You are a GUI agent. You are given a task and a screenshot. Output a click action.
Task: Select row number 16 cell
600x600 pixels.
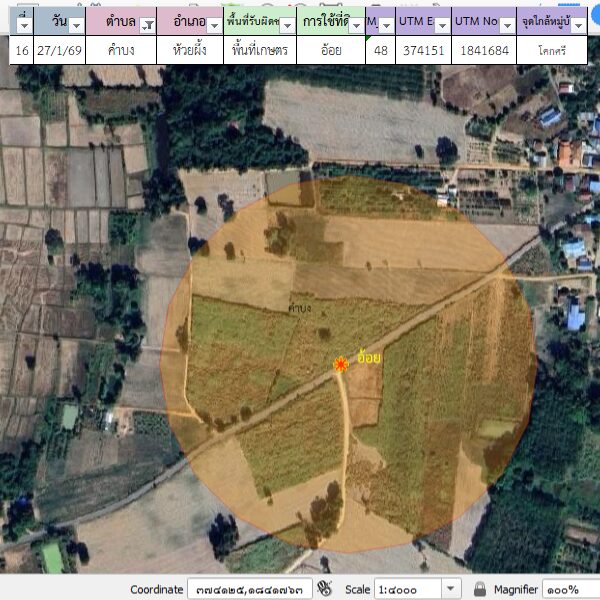tap(21, 50)
